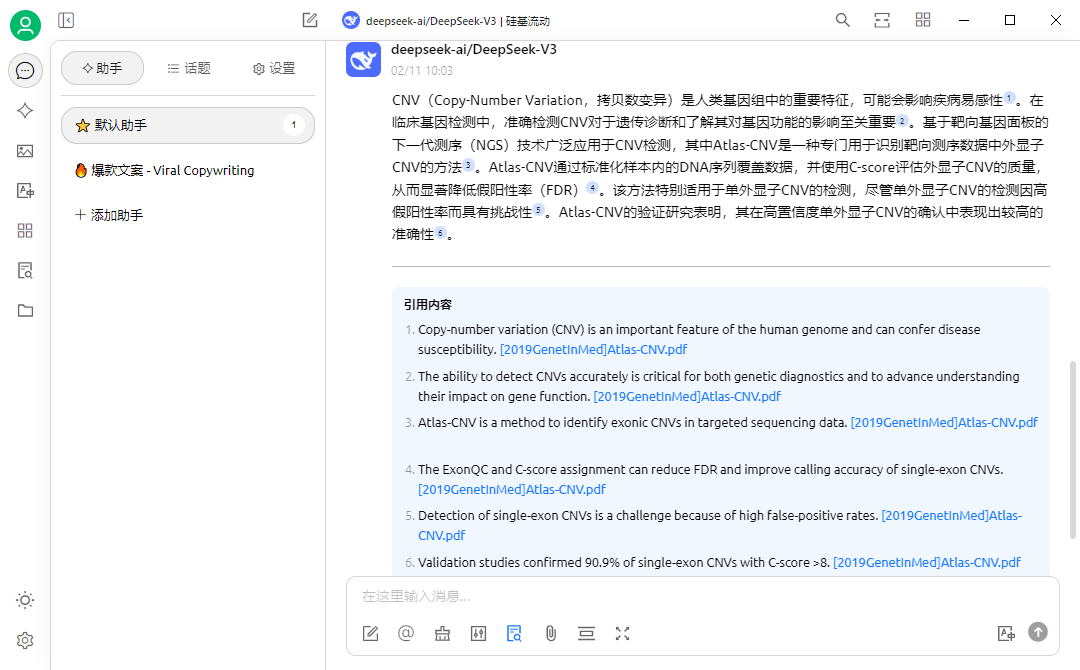Viewport: 1080px width, 670px height.
Task: Attach a file with the paperclip icon
Action: coord(550,634)
